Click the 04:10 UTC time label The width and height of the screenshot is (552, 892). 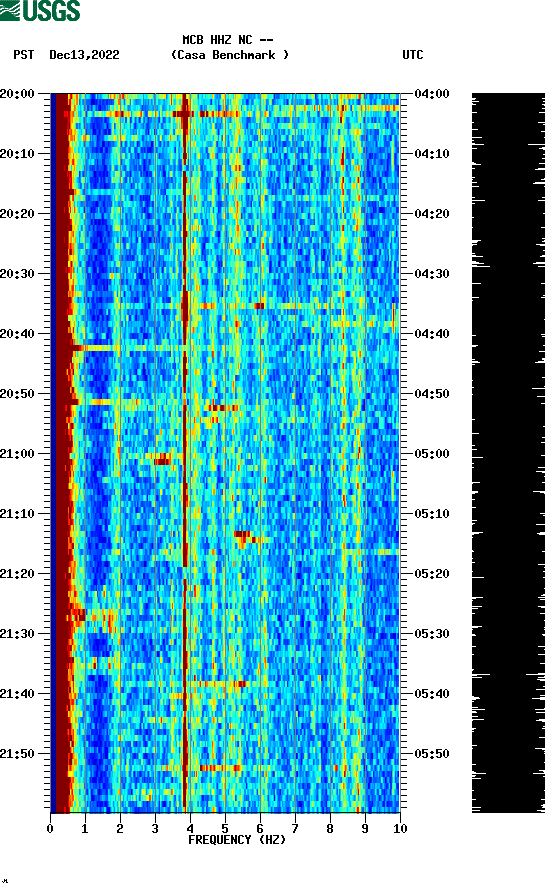[x=432, y=154]
